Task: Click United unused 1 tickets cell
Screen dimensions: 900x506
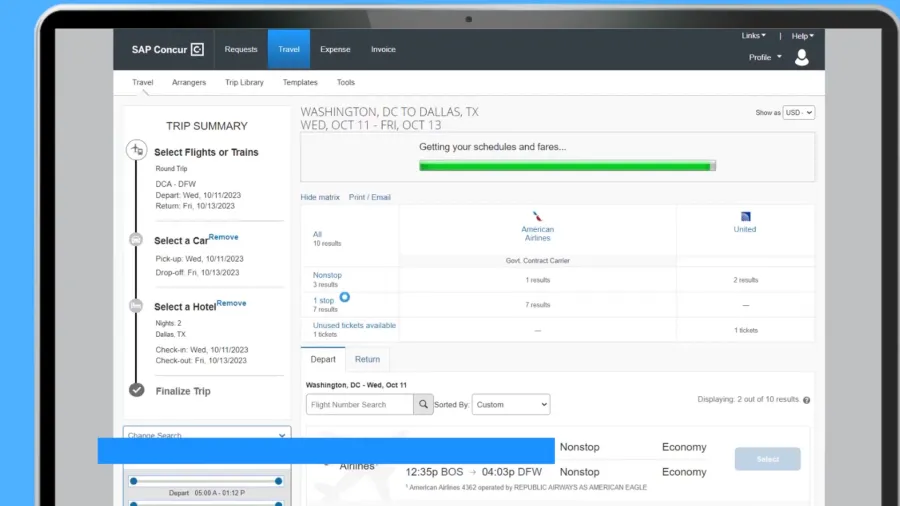Action: coord(746,330)
